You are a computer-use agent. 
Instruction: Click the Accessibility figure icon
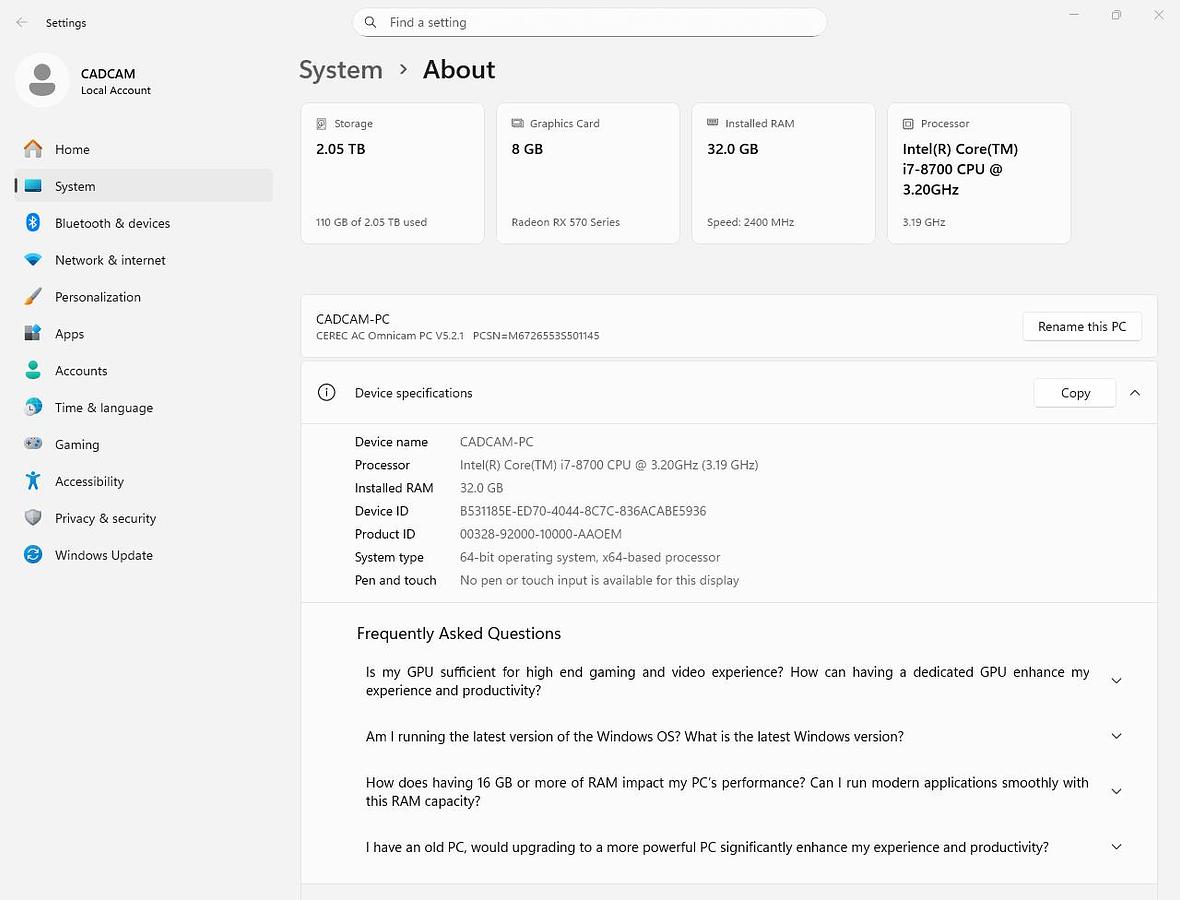click(x=33, y=481)
